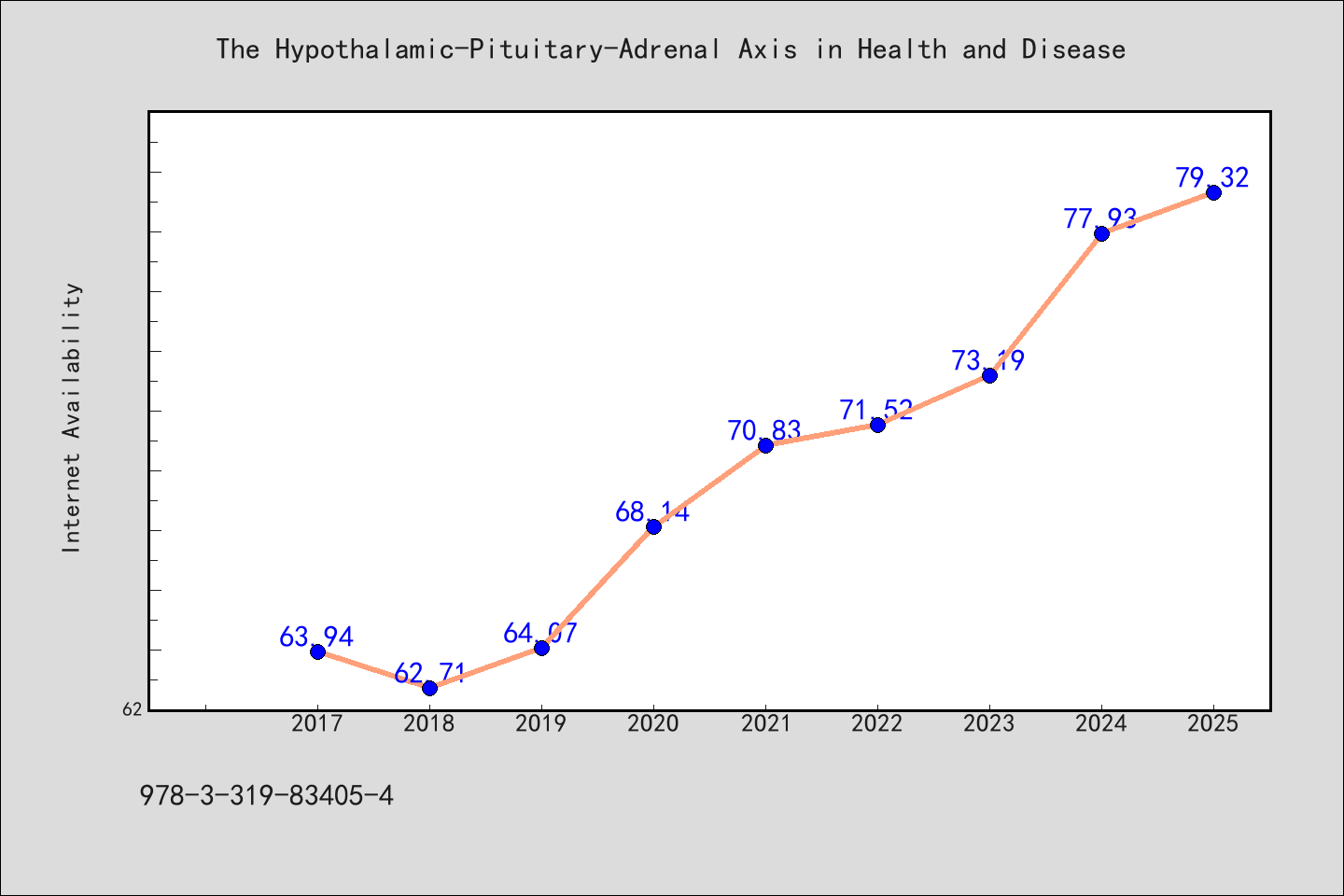The width and height of the screenshot is (1344, 896).
Task: Click the 2022 x-axis label
Action: pos(877,723)
